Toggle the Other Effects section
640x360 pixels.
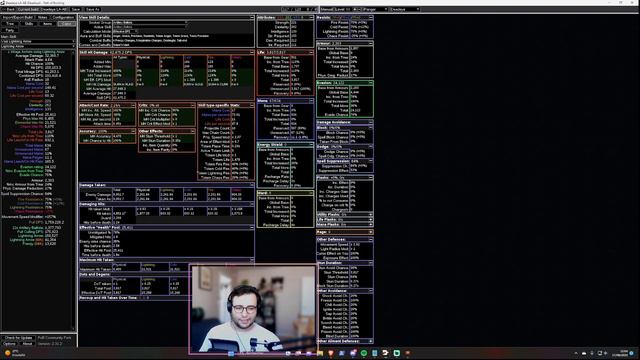pos(192,131)
